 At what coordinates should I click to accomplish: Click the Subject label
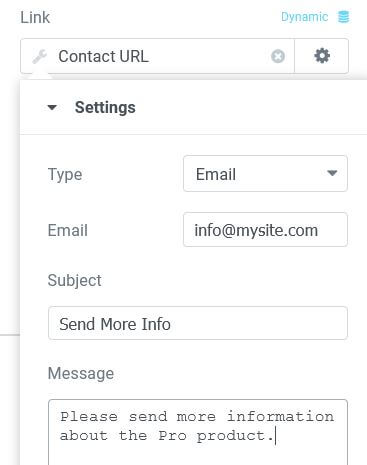(x=74, y=280)
